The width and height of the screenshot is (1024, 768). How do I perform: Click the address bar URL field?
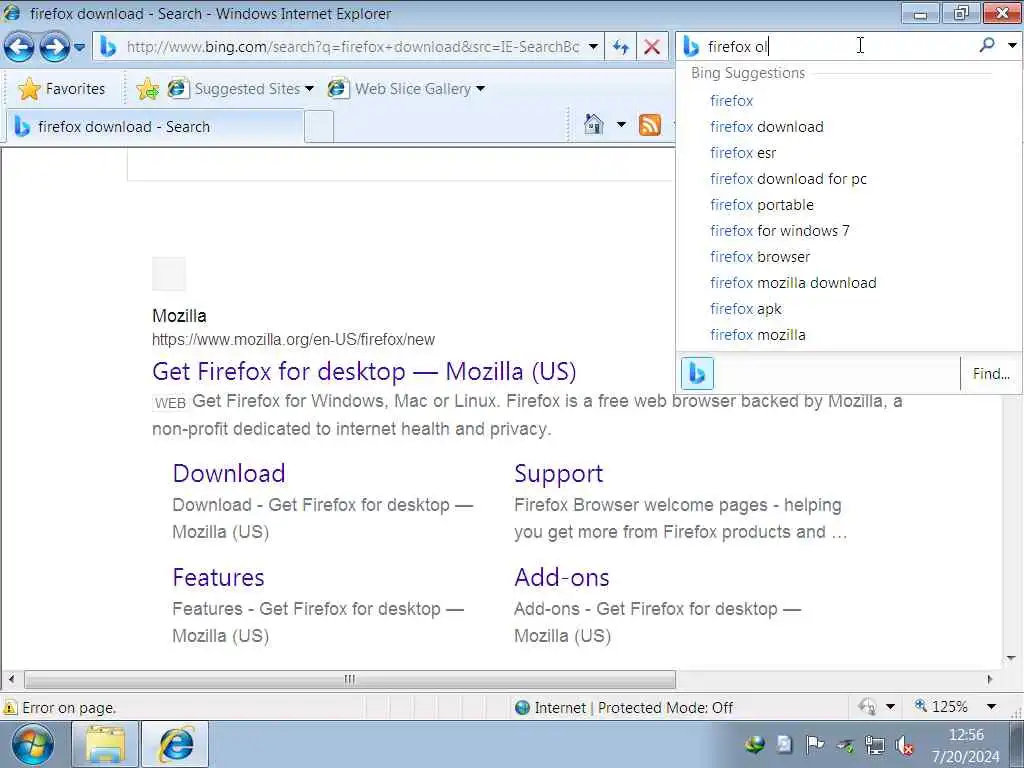pos(353,47)
